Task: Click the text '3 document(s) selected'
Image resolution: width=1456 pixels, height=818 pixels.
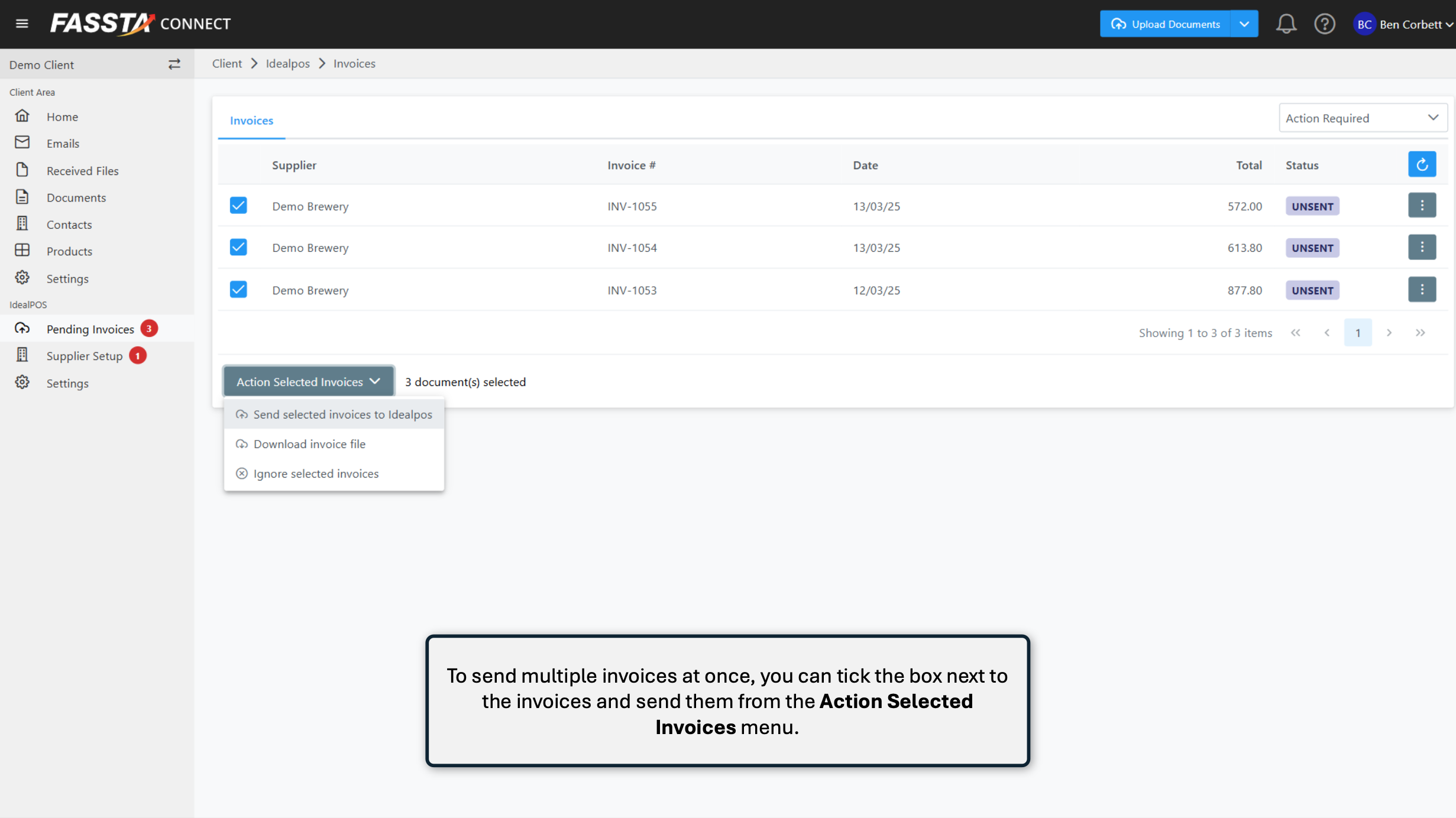Action: [465, 382]
